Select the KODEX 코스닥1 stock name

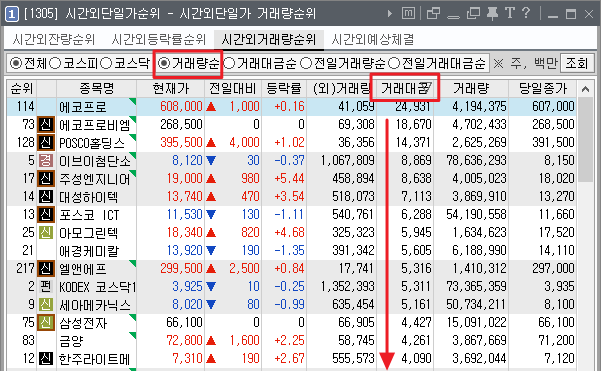pos(97,287)
